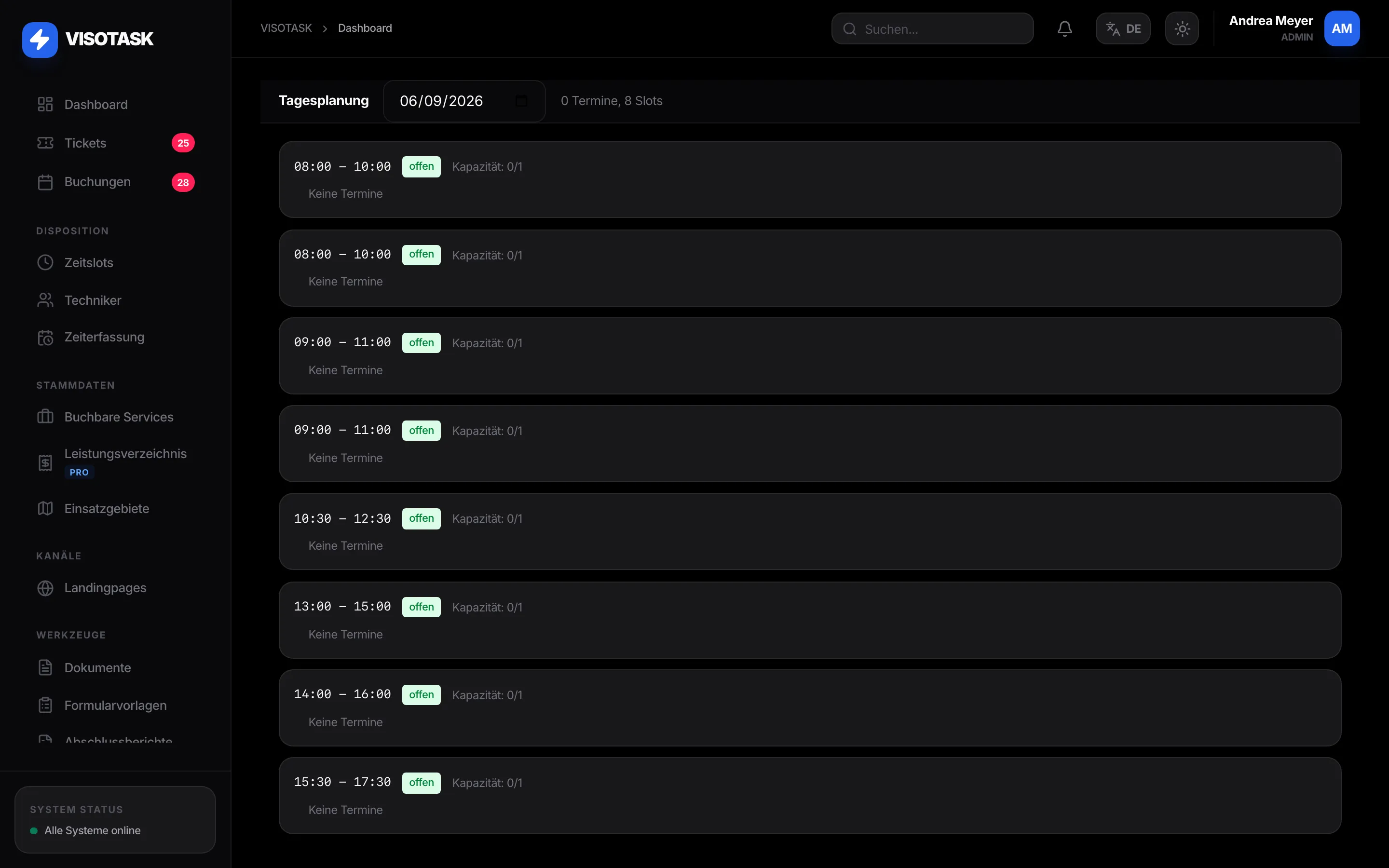Go to Dashboard in the sidebar

point(115,105)
